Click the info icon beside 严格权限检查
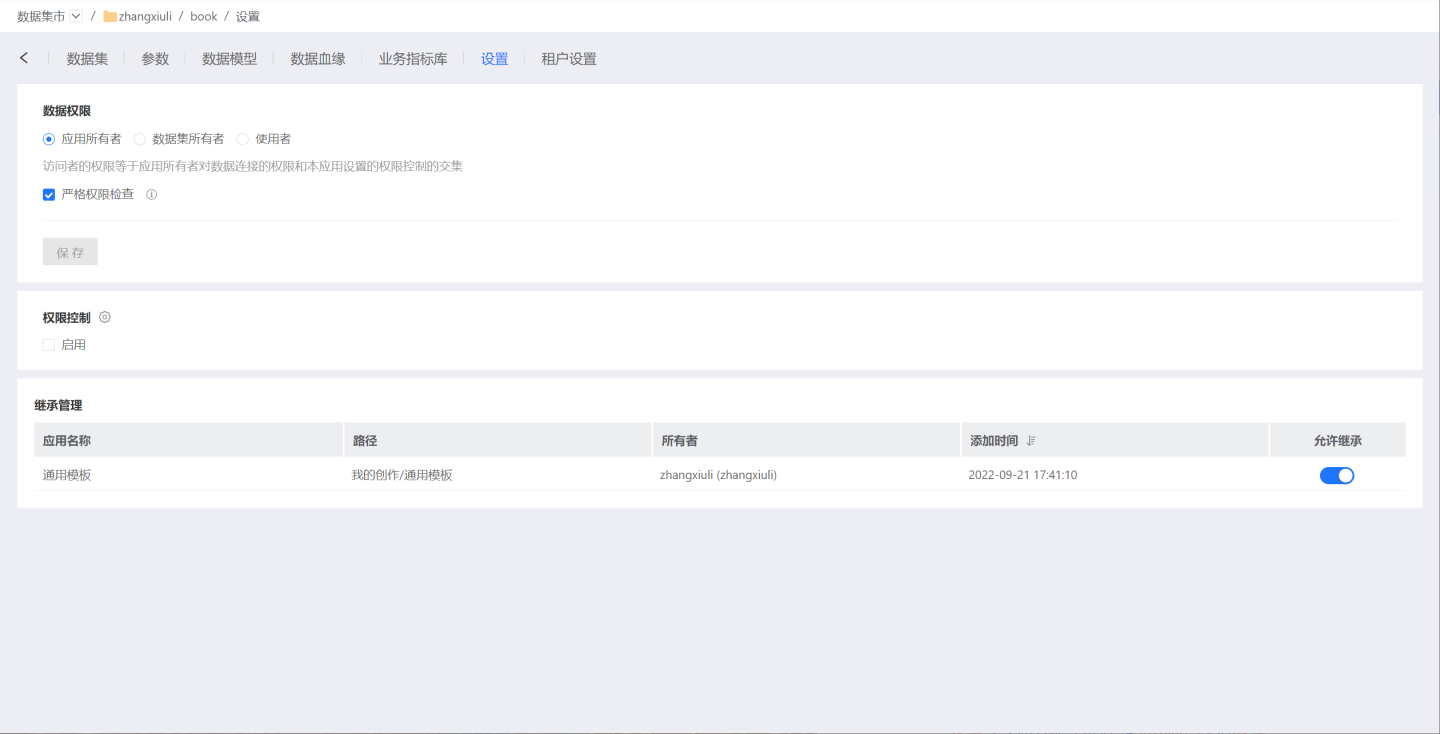This screenshot has width=1440, height=734. [x=152, y=195]
